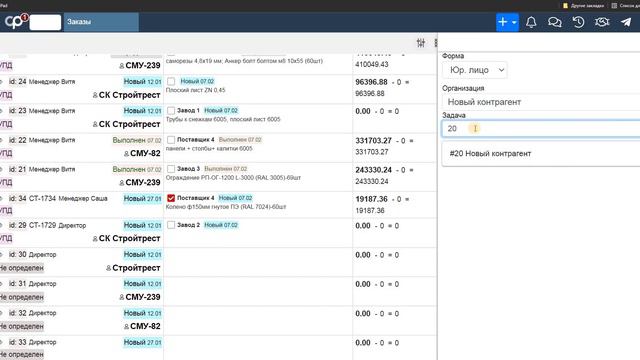Click the Telegram paper plane icon
The width and height of the screenshot is (640, 360).
[x=626, y=22]
